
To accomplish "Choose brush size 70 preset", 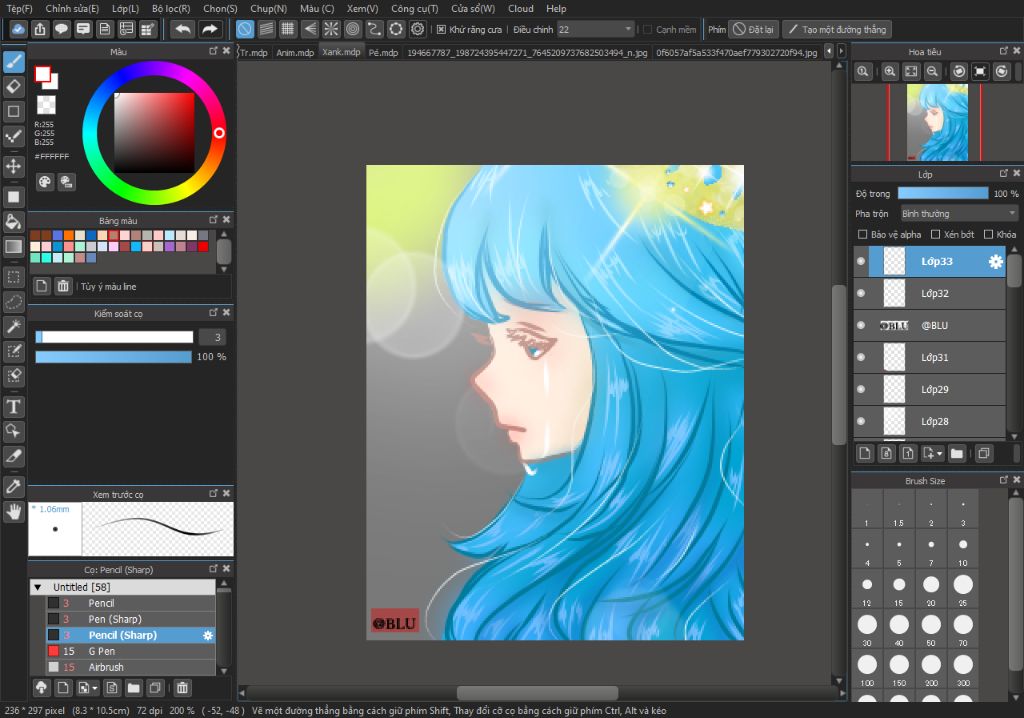I will [963, 630].
